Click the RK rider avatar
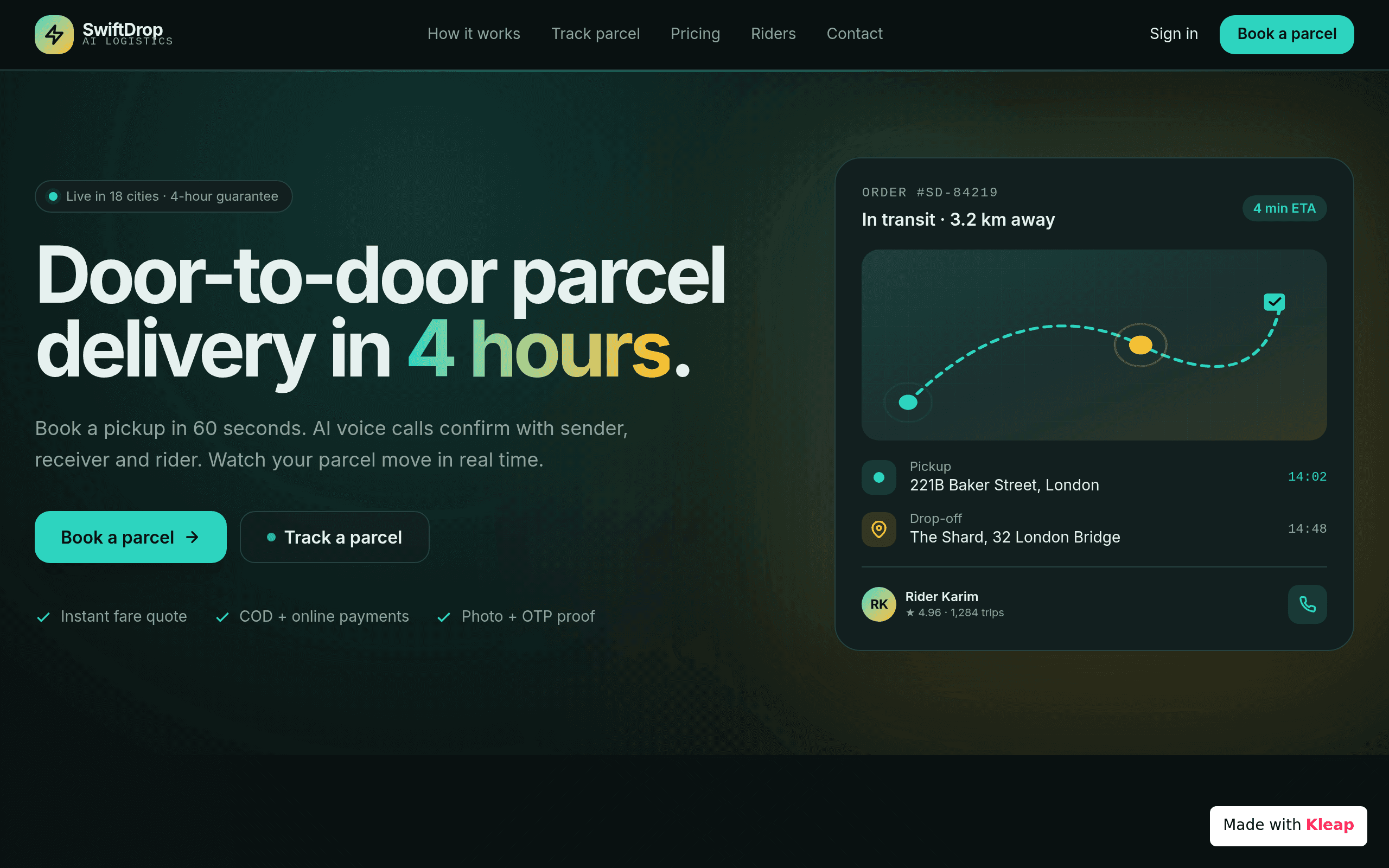 click(x=879, y=604)
